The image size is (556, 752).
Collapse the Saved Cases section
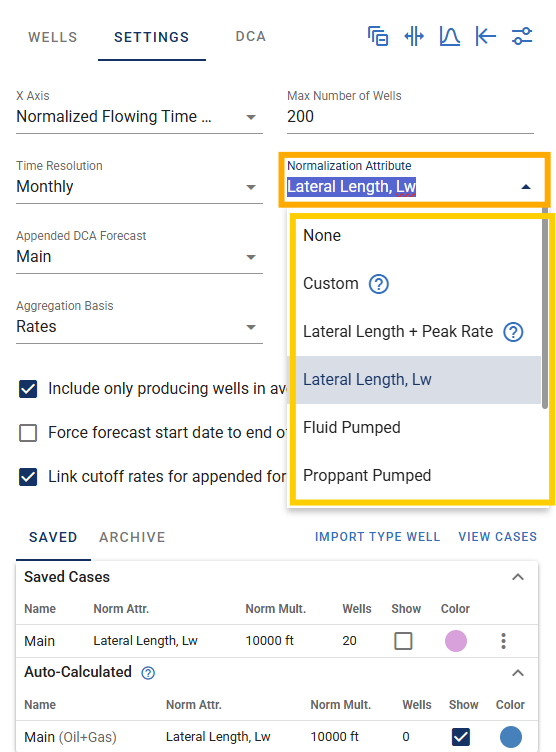[518, 577]
